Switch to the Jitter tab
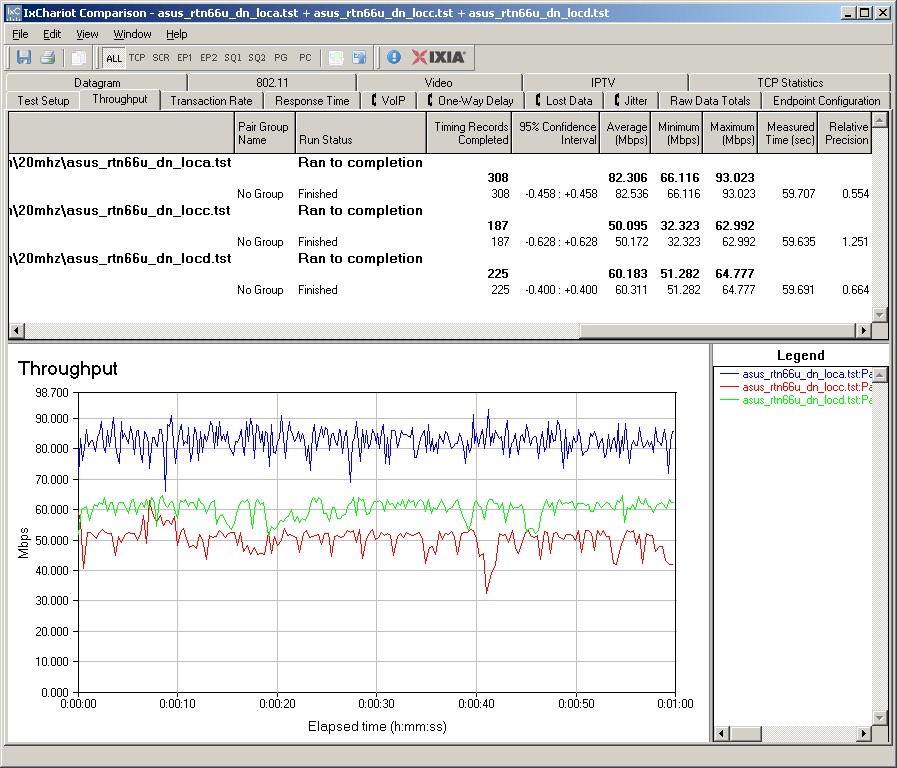The width and height of the screenshot is (897, 768). (x=631, y=101)
